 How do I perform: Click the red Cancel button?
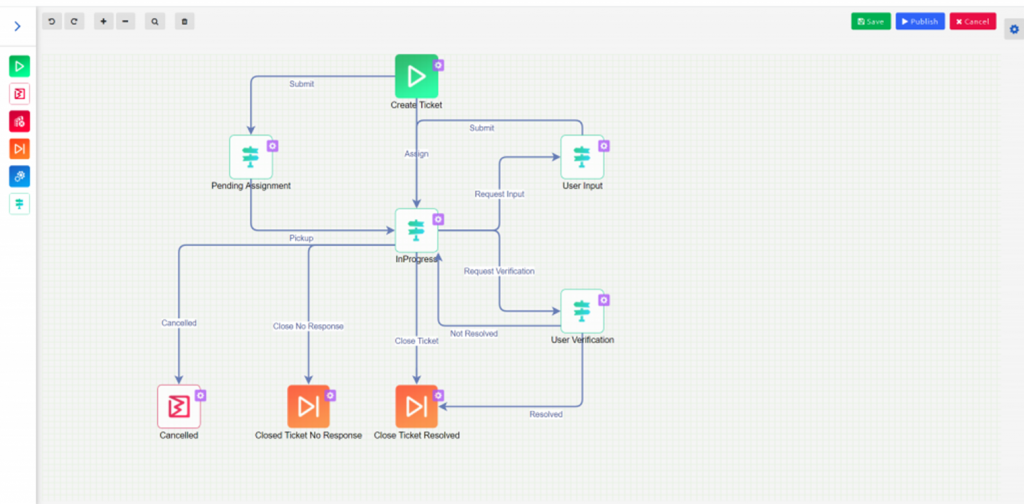pyautogui.click(x=972, y=22)
